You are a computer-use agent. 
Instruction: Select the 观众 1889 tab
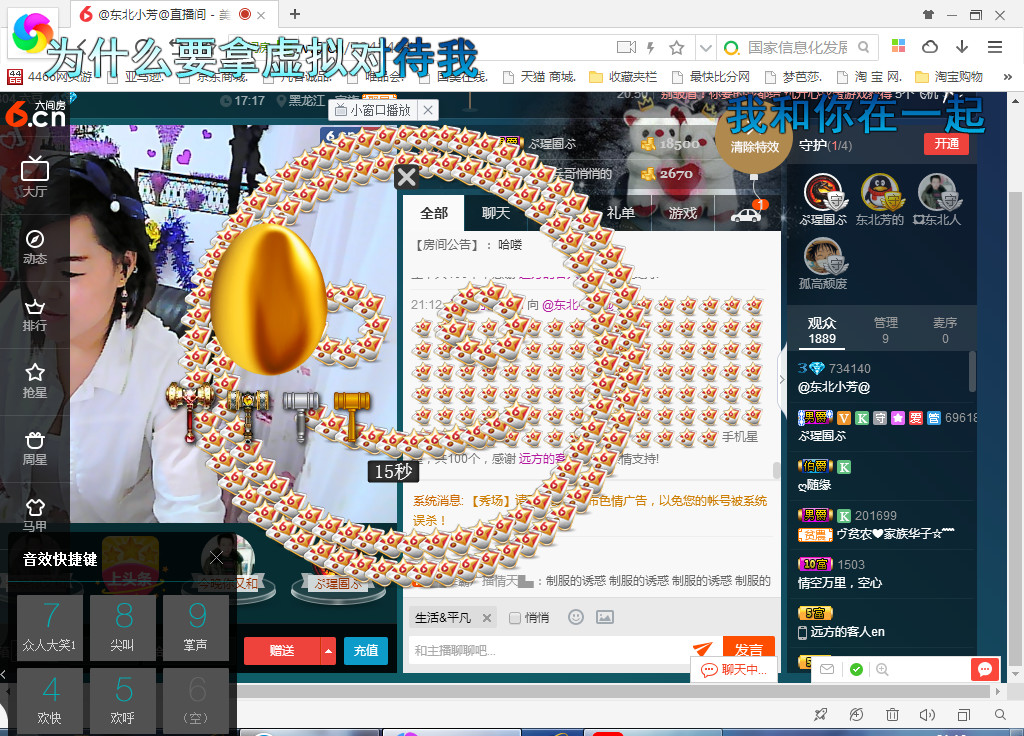(822, 330)
